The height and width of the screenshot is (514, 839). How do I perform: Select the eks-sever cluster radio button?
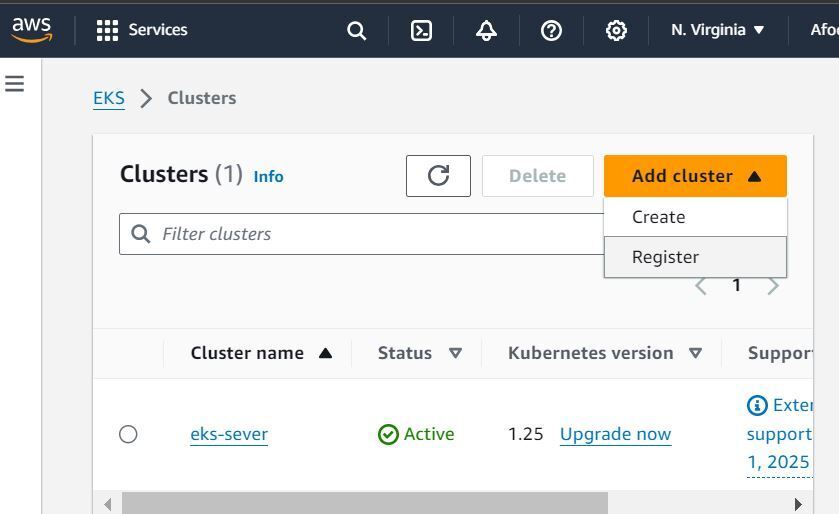(x=128, y=434)
